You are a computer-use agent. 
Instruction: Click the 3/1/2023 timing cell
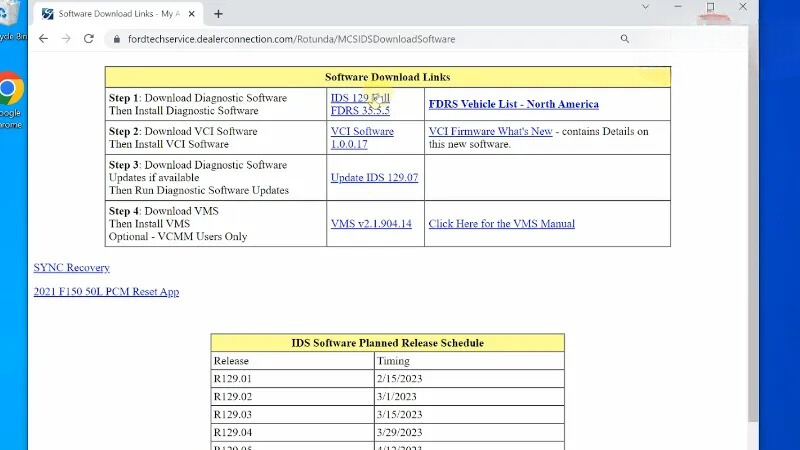tap(469, 396)
